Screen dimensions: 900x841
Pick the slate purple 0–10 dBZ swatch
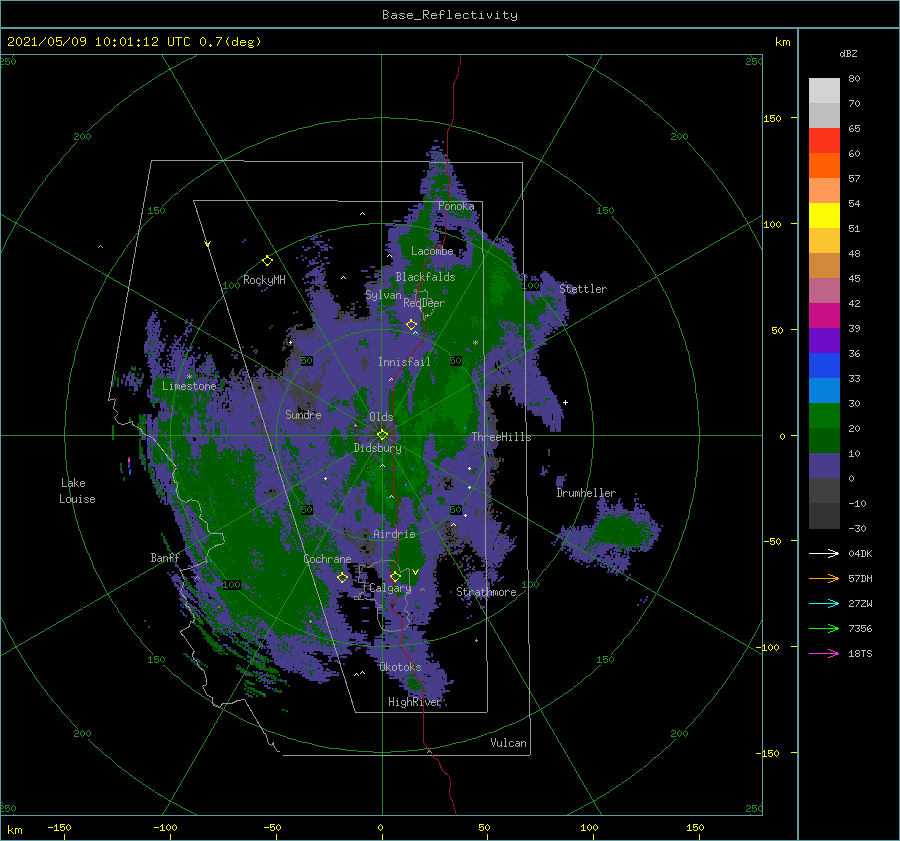(824, 466)
